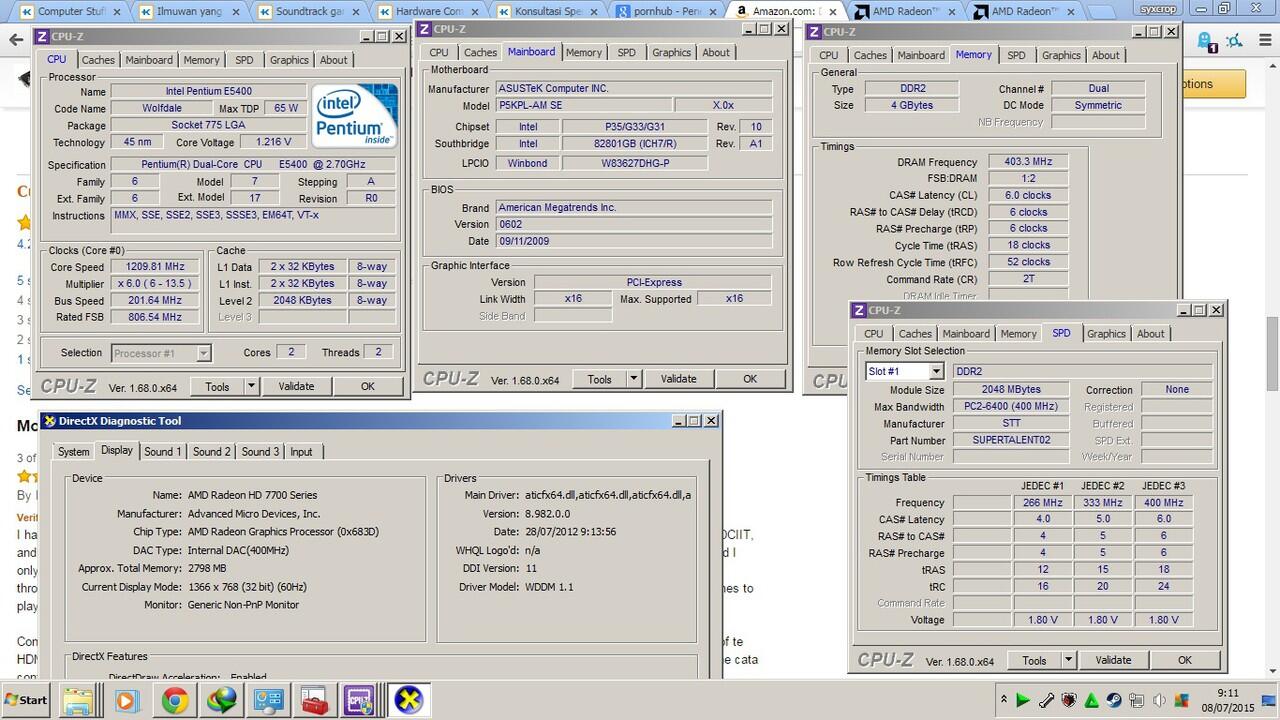Open the red toolbox taskbar icon
1280x720 pixels.
[314, 699]
